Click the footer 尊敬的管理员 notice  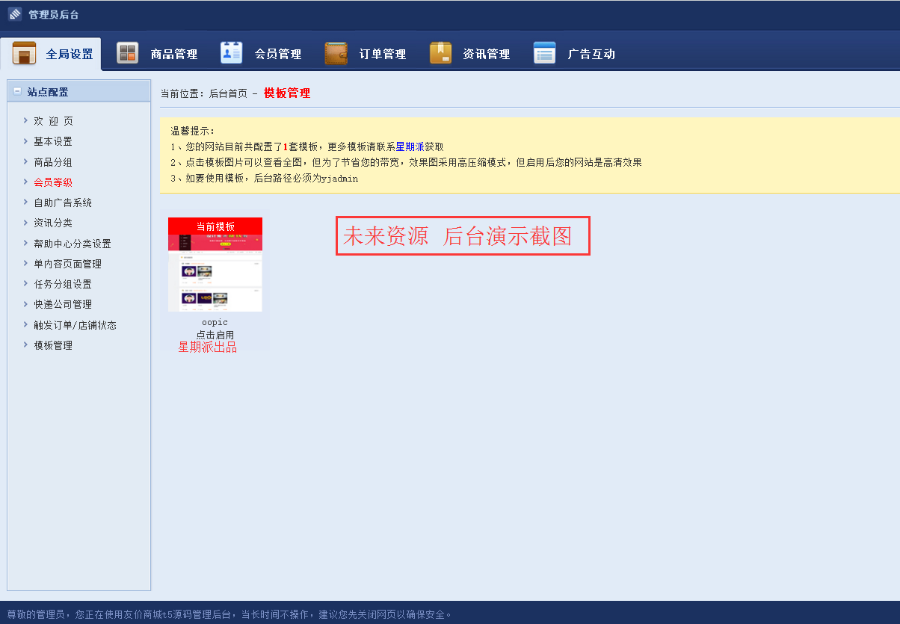click(229, 614)
